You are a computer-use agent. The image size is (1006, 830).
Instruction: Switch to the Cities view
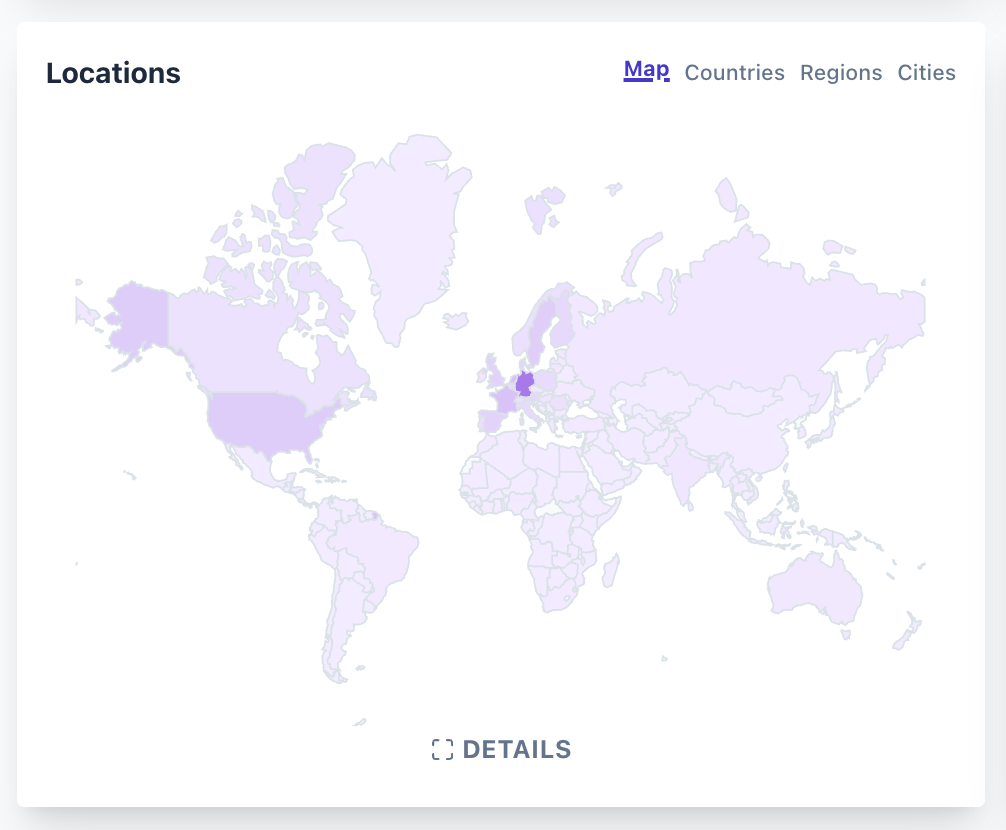927,72
